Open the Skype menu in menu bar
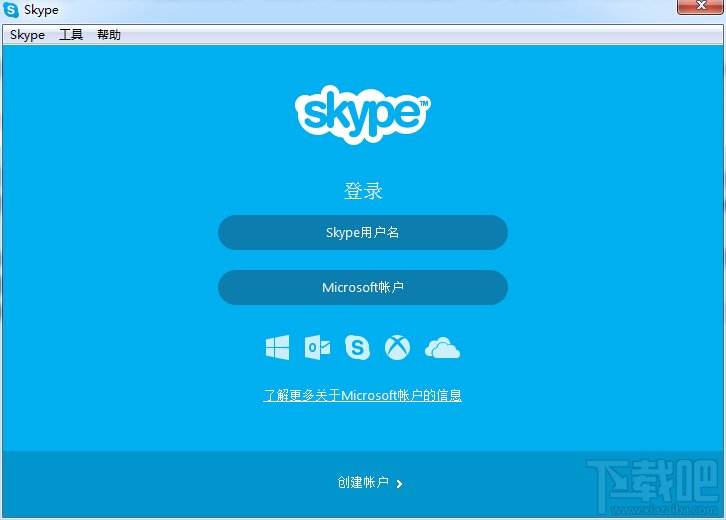 [x=27, y=35]
